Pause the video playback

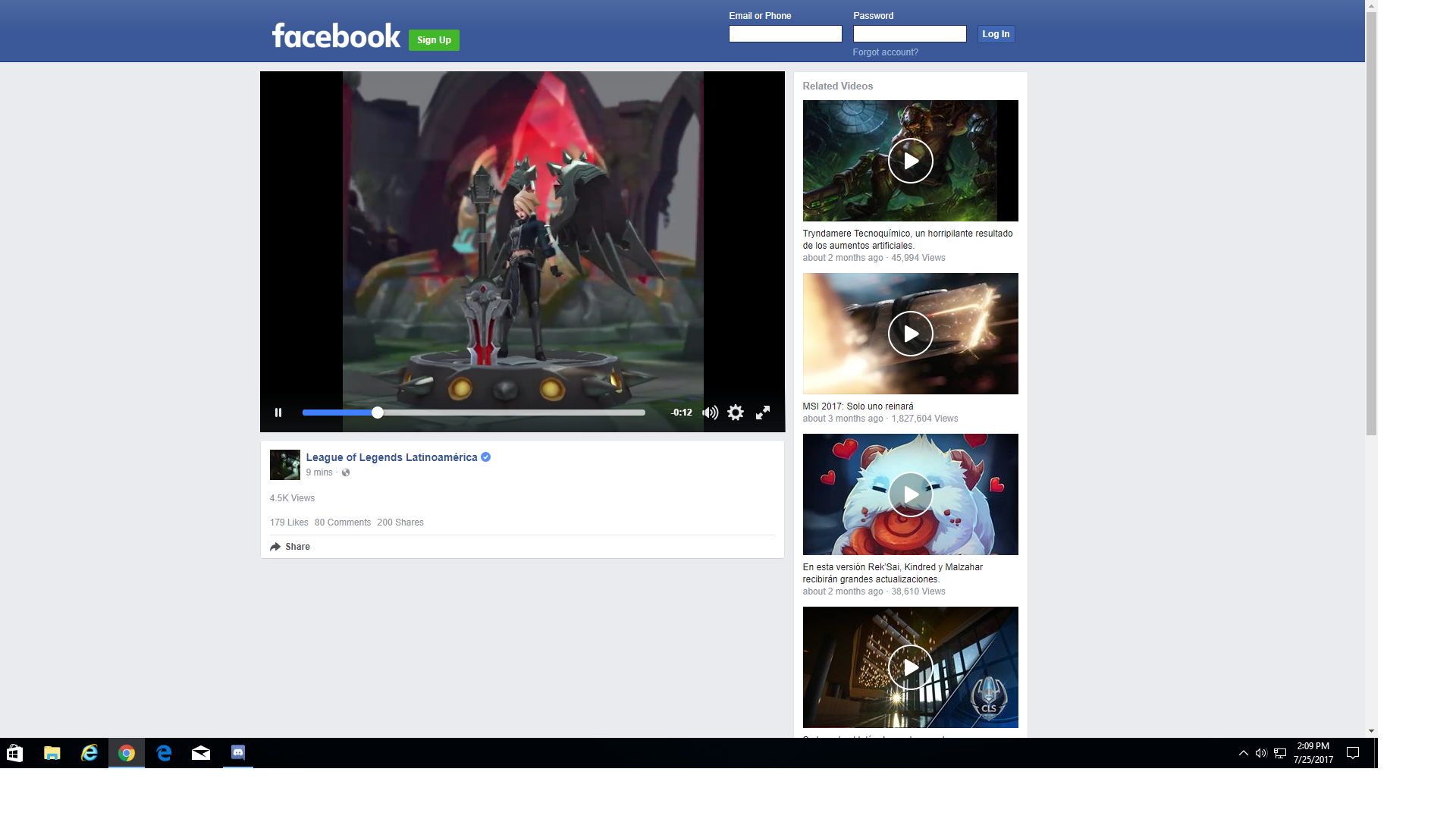[x=278, y=413]
